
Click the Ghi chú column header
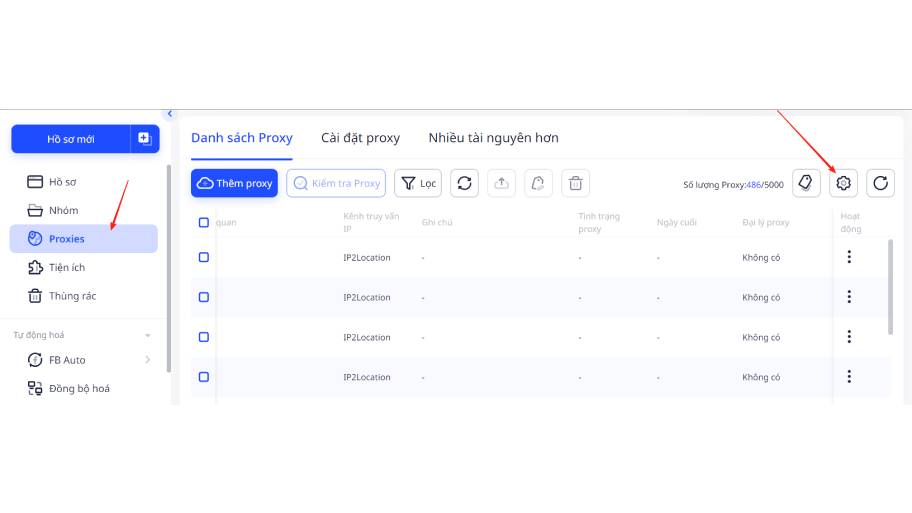coord(437,222)
